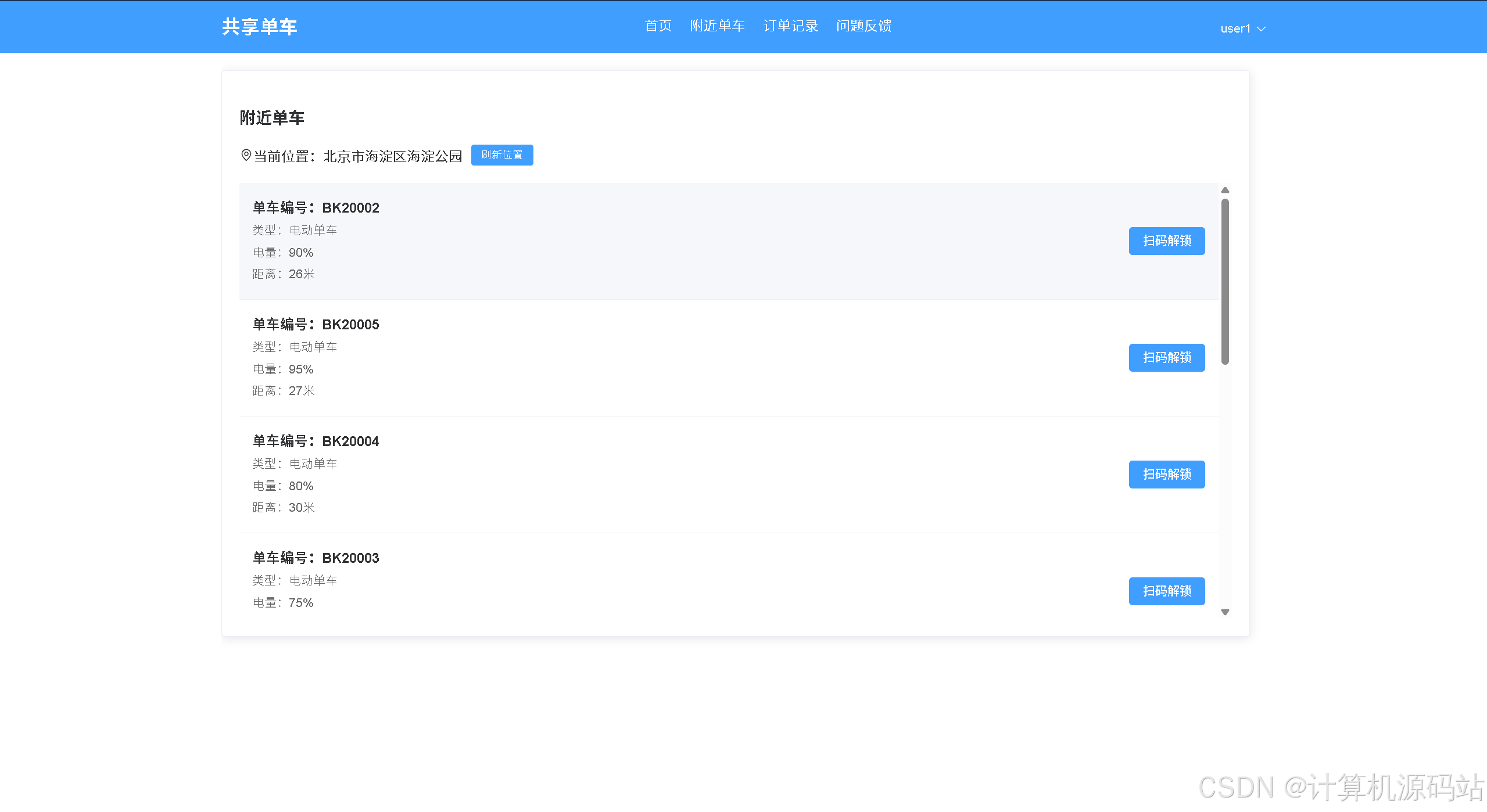This screenshot has height=812, width=1487.
Task: Scan to unlock bike BK20004
Action: click(x=1166, y=474)
